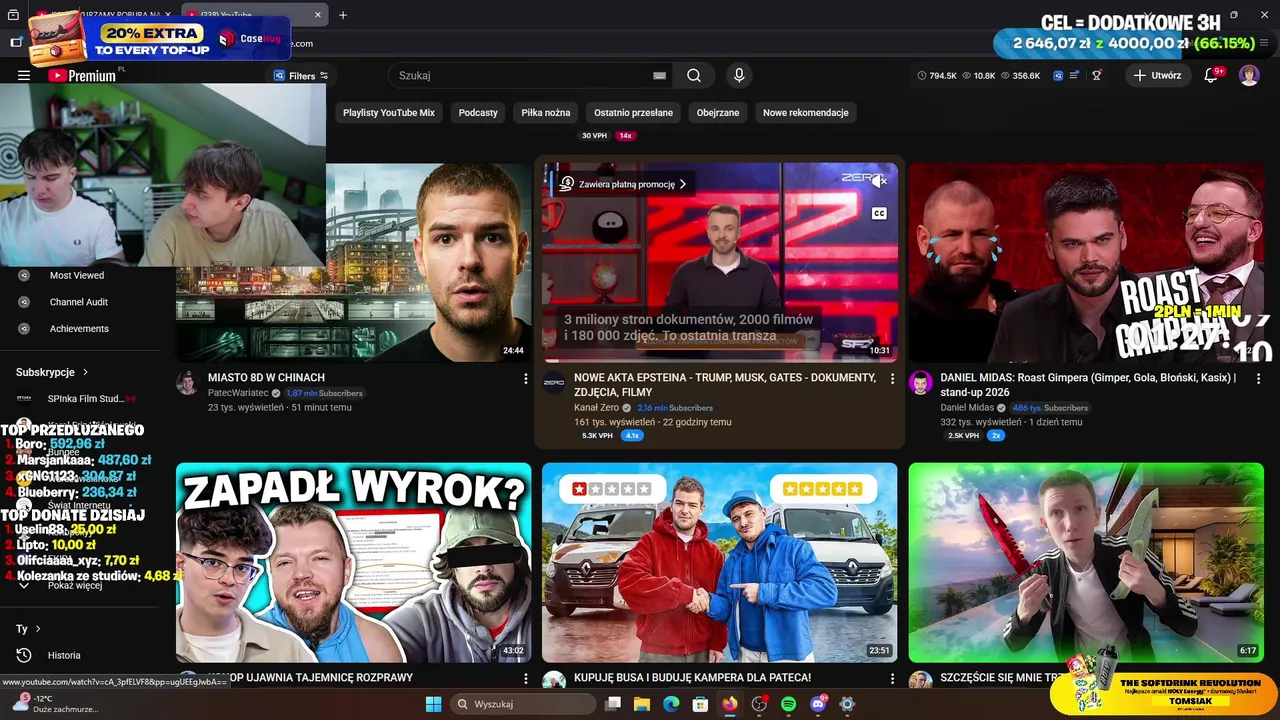This screenshot has width=1280, height=720.
Task: Open Microsoft Store from the taskbar
Action: pos(700,704)
